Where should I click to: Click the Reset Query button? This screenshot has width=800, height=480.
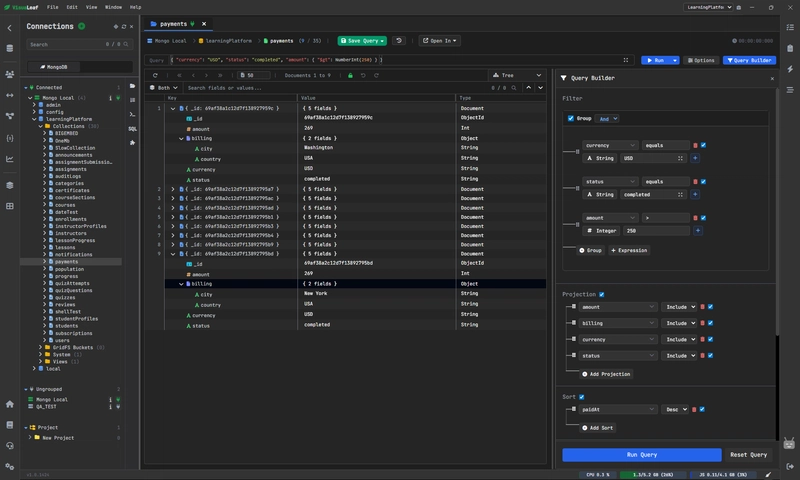(748, 455)
